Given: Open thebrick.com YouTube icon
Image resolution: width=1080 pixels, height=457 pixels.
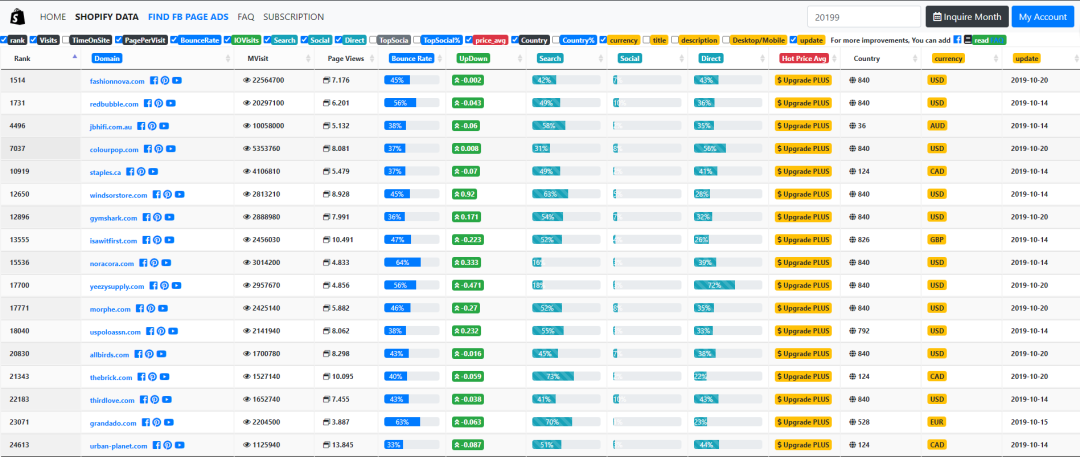Looking at the screenshot, I should click(165, 377).
